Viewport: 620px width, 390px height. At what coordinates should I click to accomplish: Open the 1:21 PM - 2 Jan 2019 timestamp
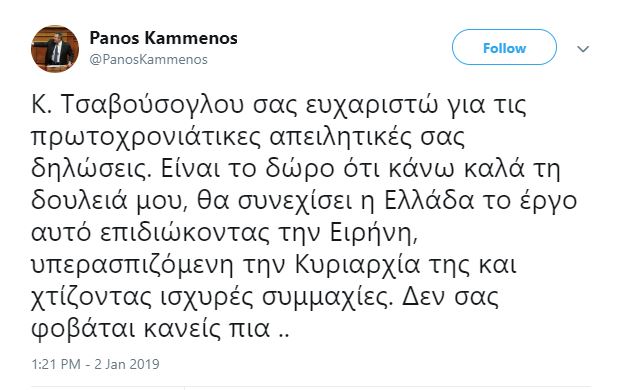pos(95,364)
